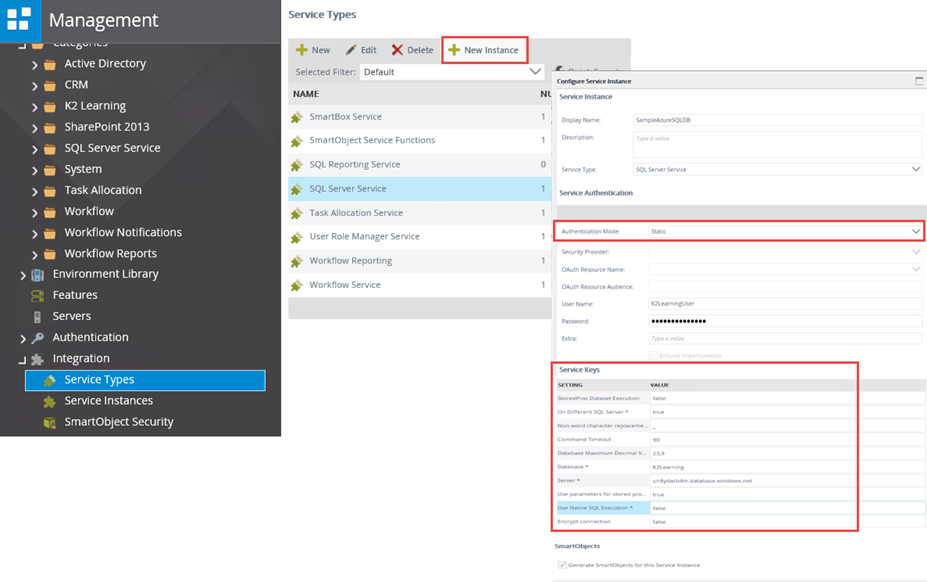
Task: Edit the On Different SQL Server value
Action: pos(787,412)
